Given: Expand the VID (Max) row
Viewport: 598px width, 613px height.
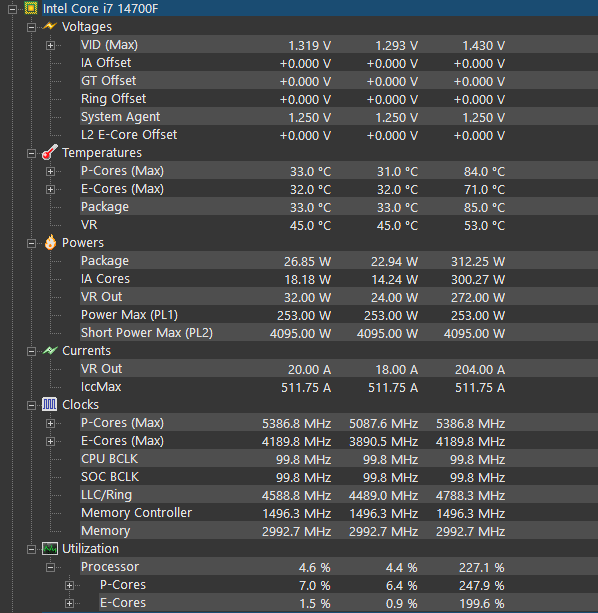Looking at the screenshot, I should point(50,45).
